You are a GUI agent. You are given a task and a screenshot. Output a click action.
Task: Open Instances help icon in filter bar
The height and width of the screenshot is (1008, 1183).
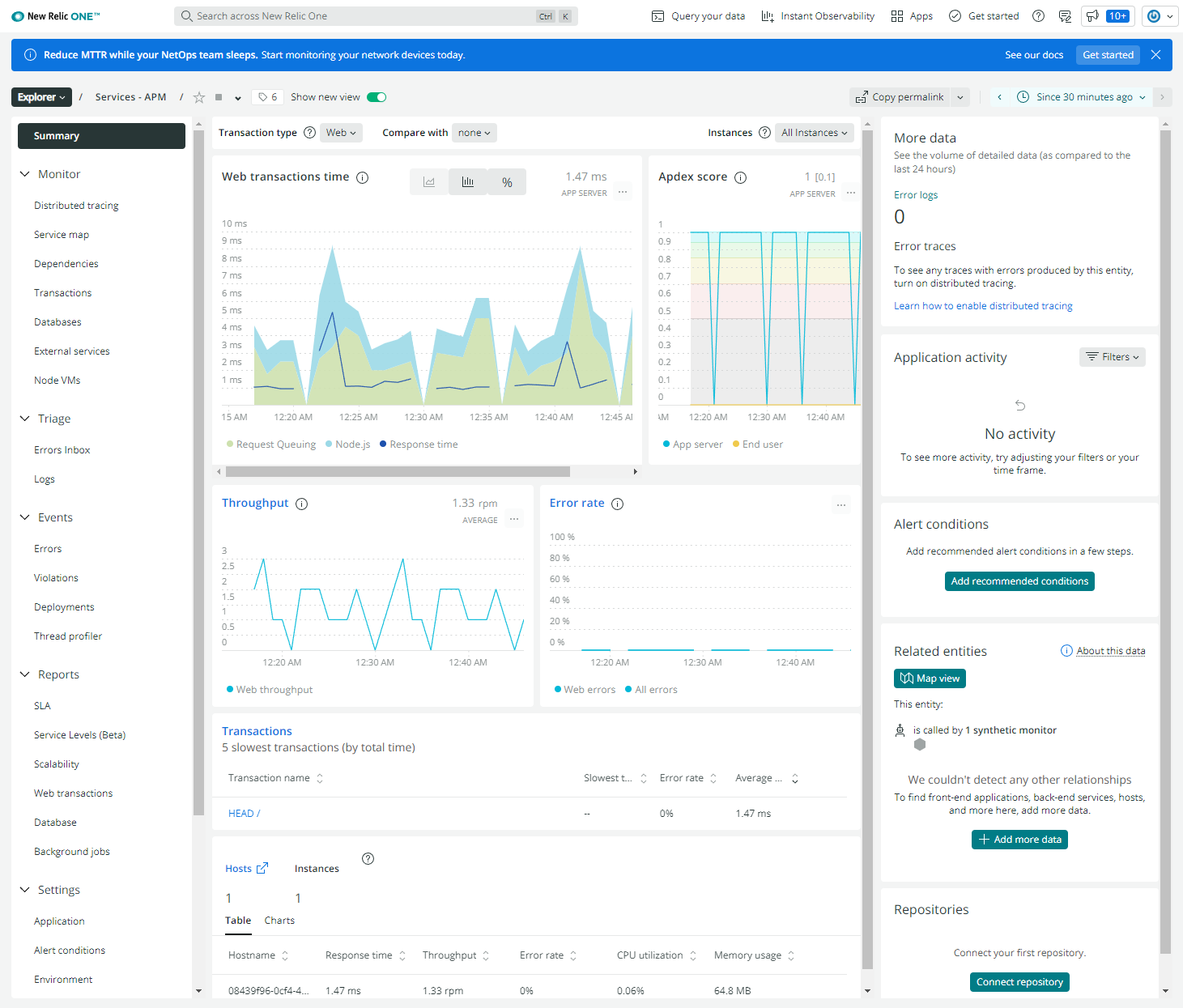tap(764, 133)
